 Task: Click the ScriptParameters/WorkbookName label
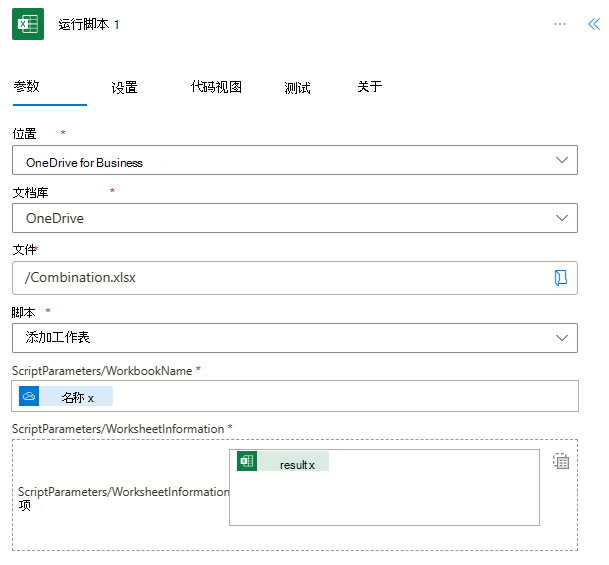102,371
